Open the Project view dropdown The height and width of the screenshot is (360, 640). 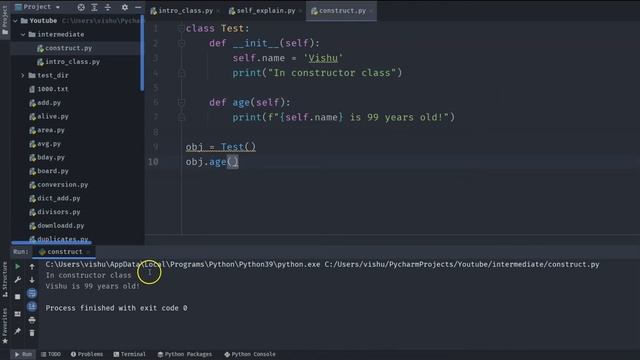click(38, 7)
